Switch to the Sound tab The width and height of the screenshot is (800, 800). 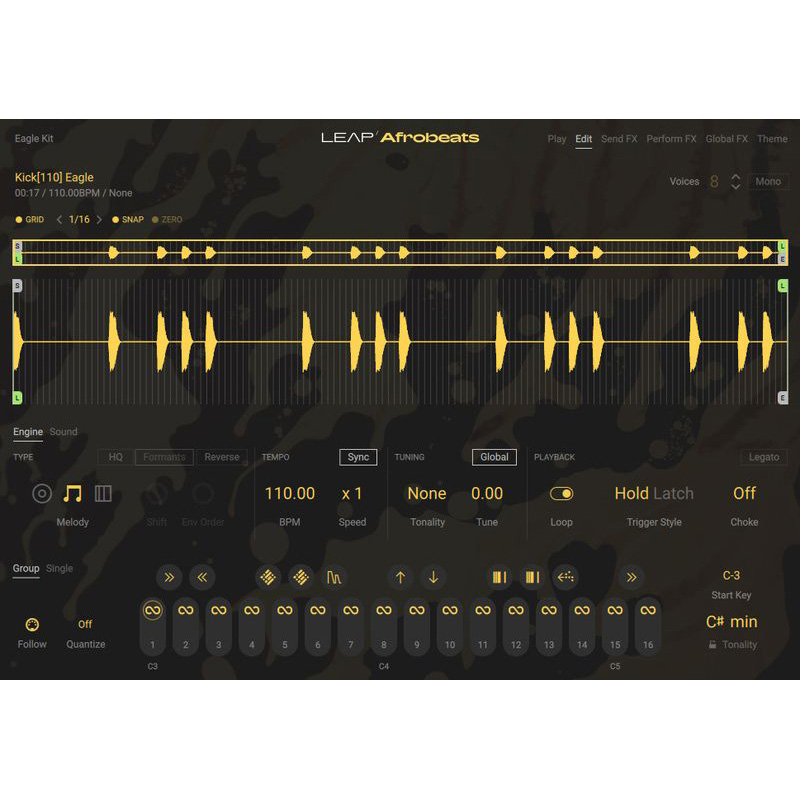64,432
